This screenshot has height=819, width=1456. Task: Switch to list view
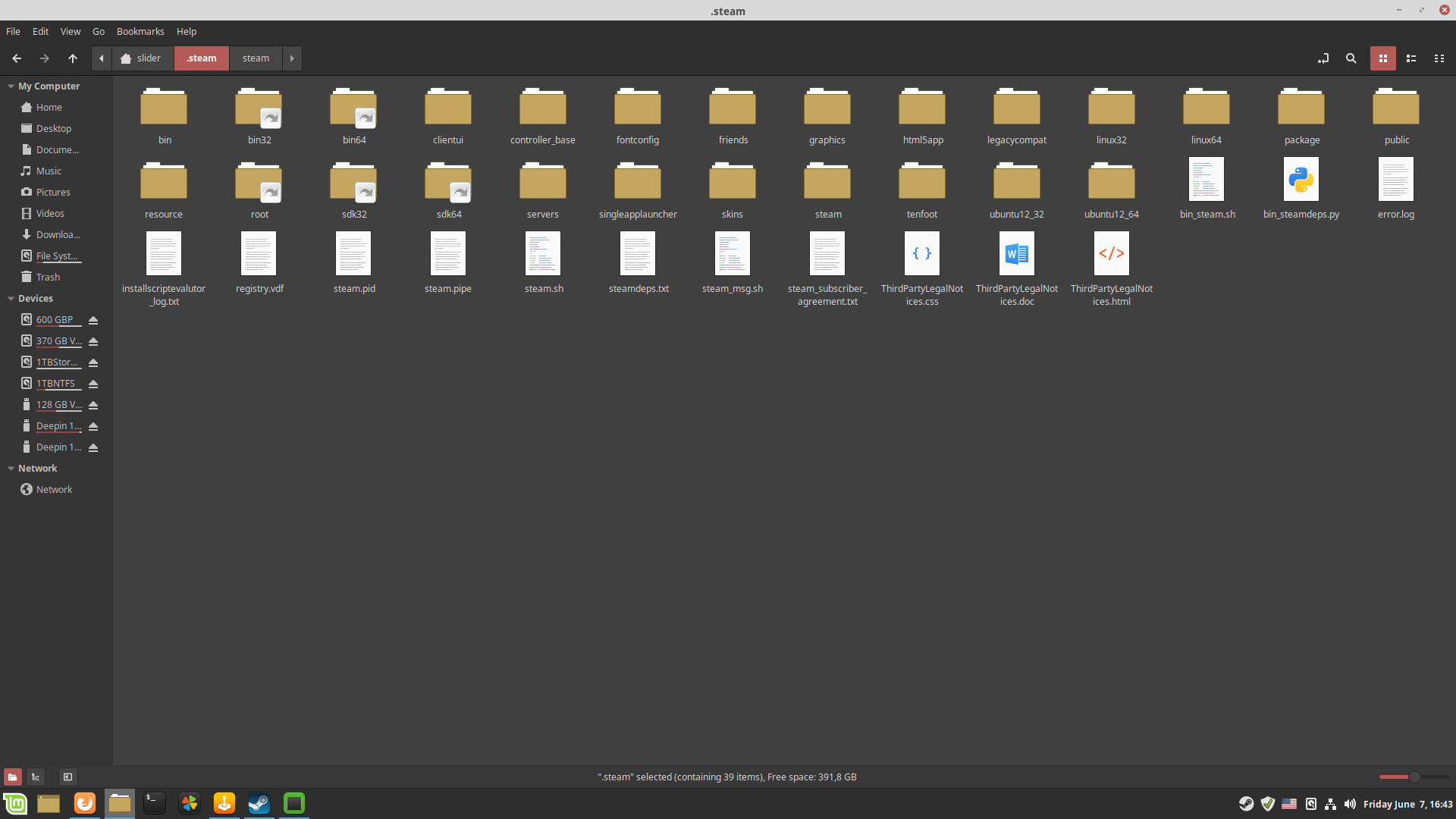1411,58
